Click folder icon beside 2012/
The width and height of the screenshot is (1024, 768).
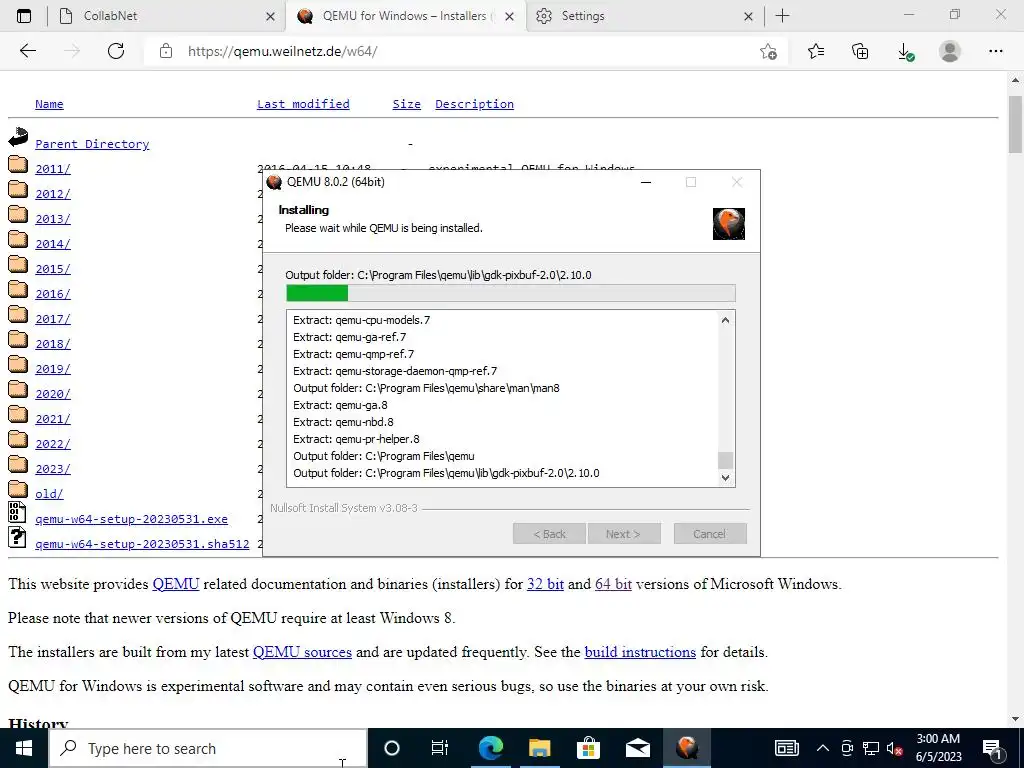coord(18,189)
